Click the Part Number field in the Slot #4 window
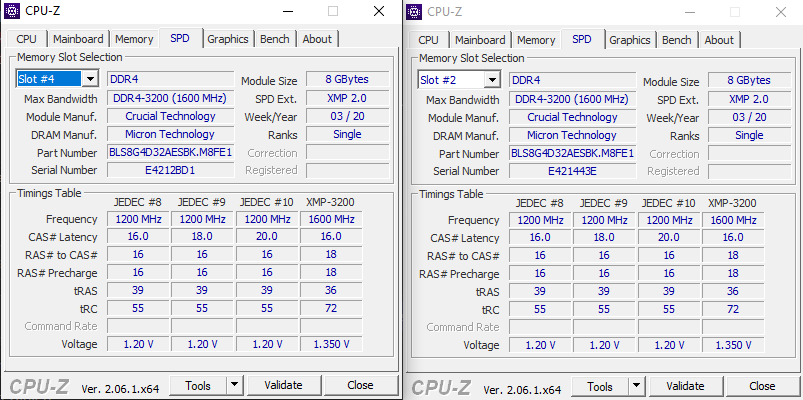The height and width of the screenshot is (400, 803). tap(171, 152)
